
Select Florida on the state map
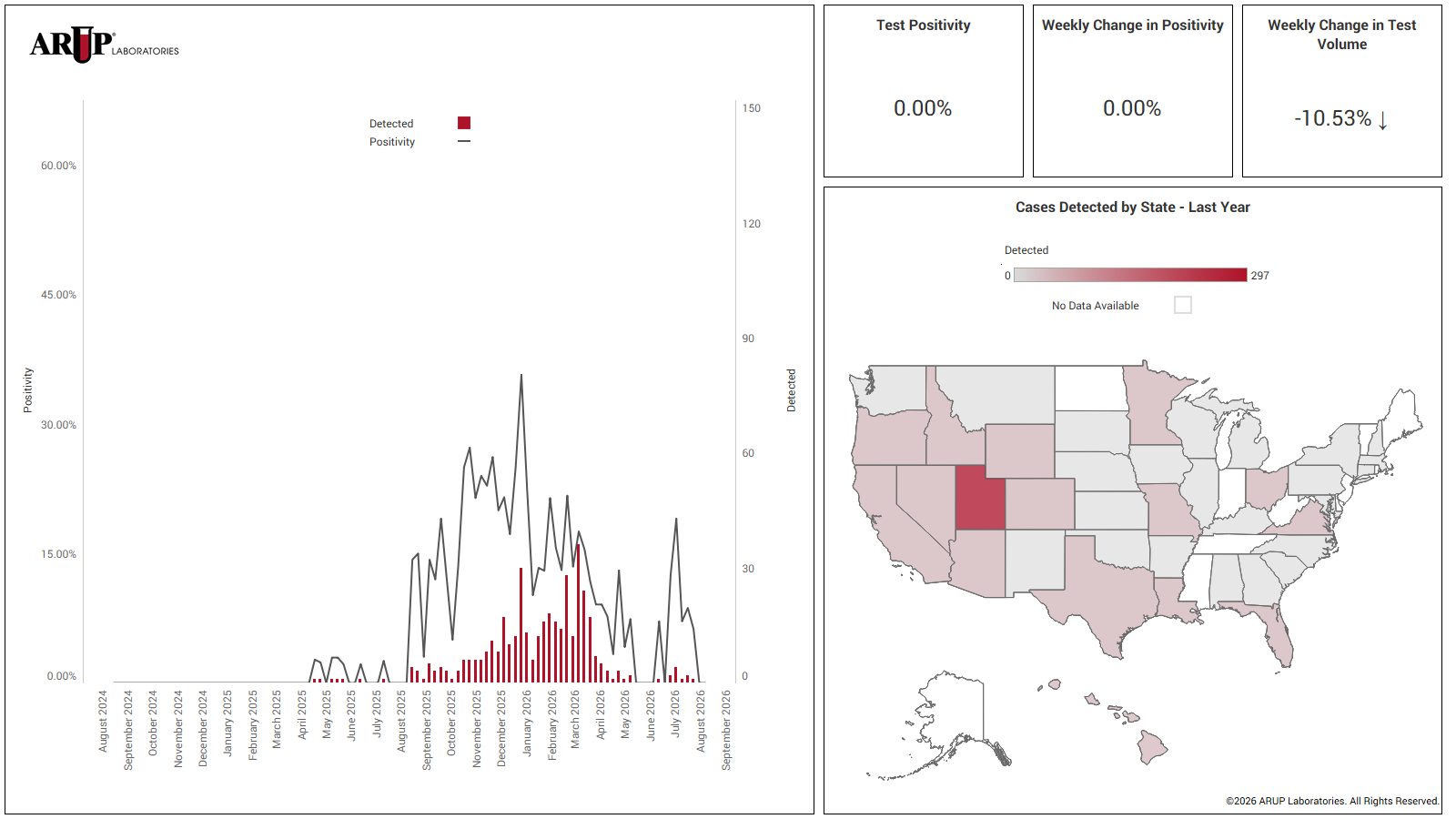click(1277, 634)
